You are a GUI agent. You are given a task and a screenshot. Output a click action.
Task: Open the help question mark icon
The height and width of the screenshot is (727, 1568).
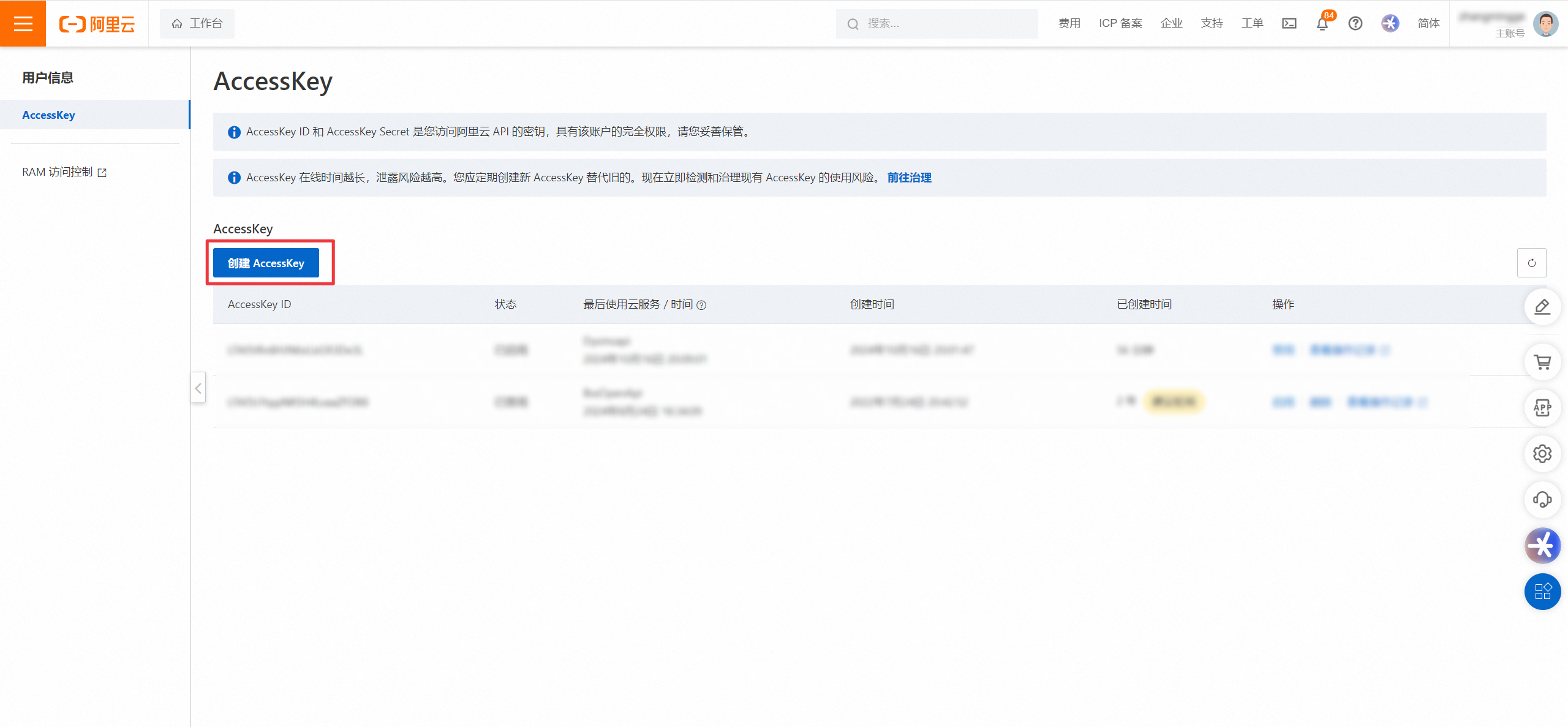pos(1355,23)
